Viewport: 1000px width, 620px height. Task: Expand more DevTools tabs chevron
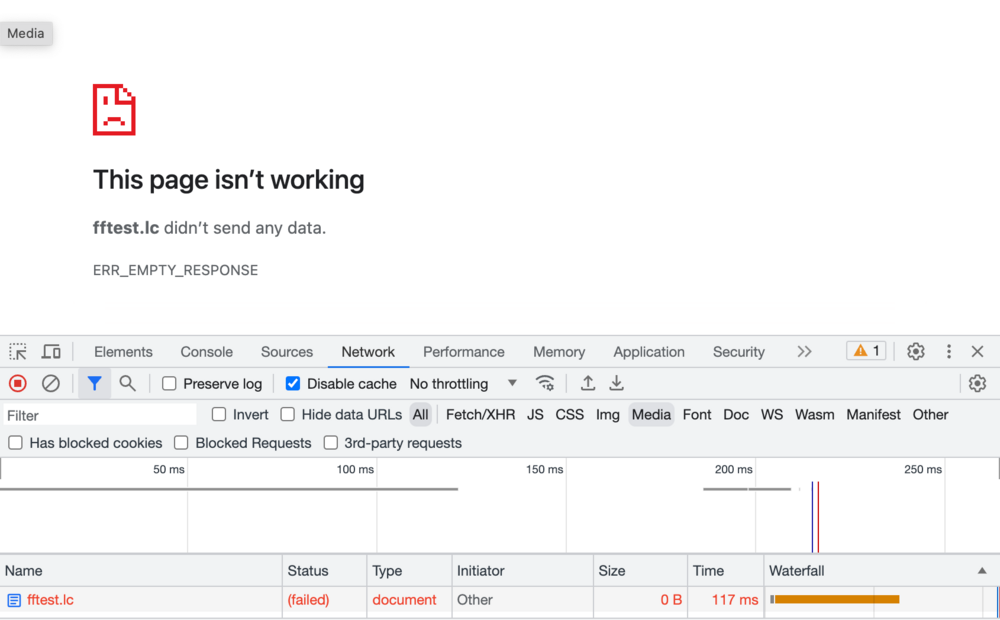click(804, 352)
